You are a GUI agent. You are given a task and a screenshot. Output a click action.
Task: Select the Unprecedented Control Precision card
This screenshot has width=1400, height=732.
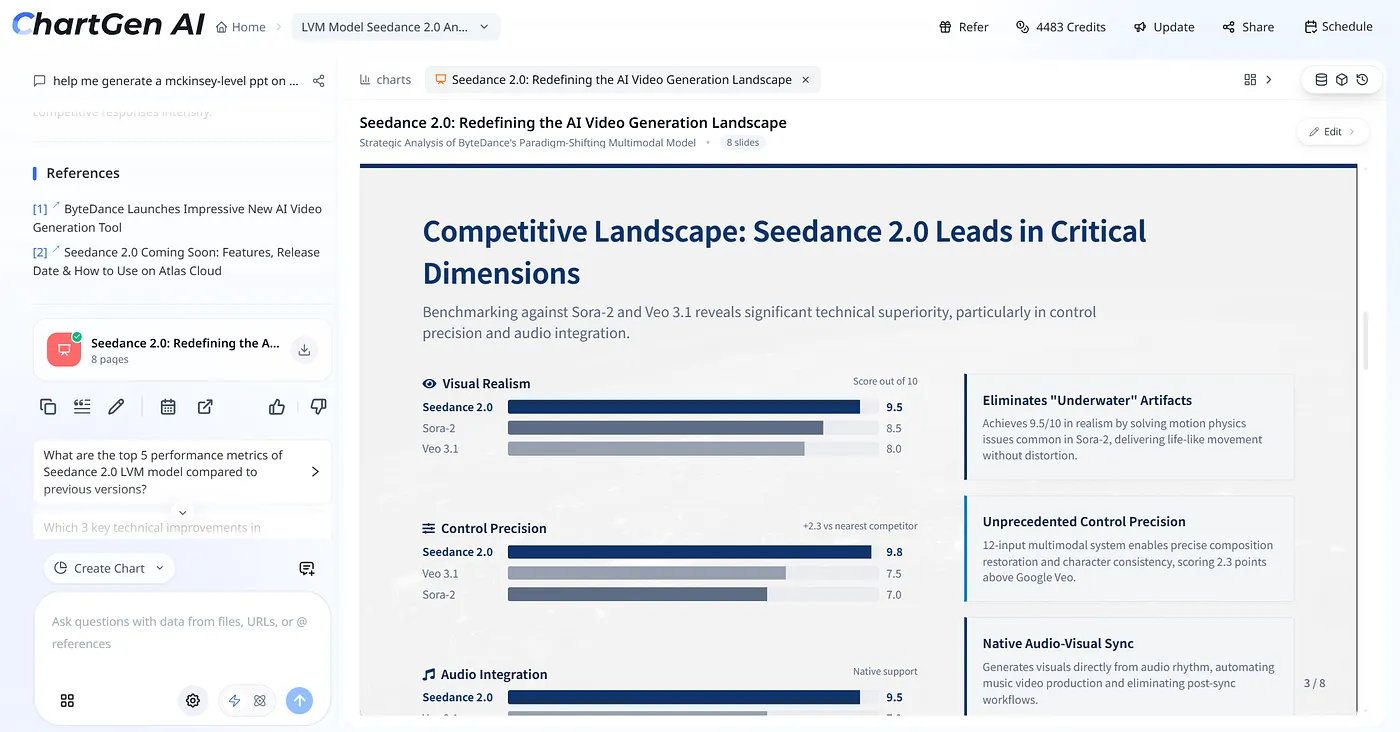1129,549
